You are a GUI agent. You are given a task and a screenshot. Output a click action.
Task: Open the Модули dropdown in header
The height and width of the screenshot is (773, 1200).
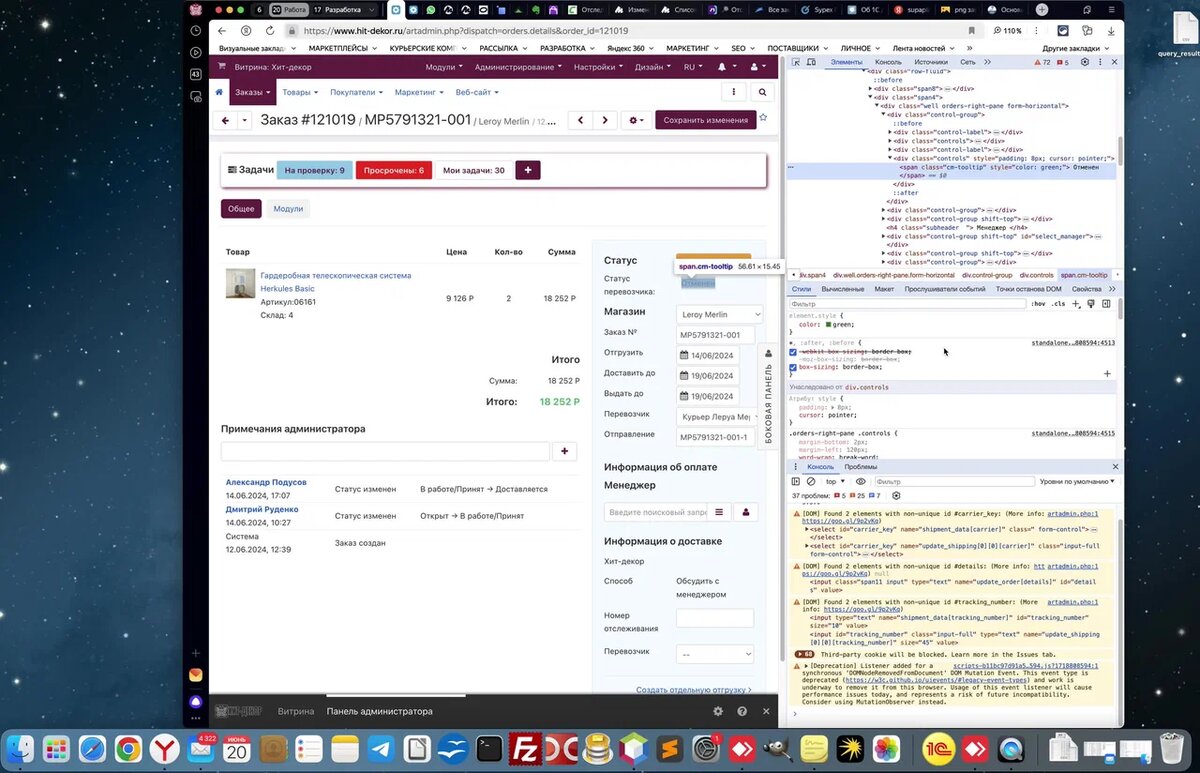point(443,67)
